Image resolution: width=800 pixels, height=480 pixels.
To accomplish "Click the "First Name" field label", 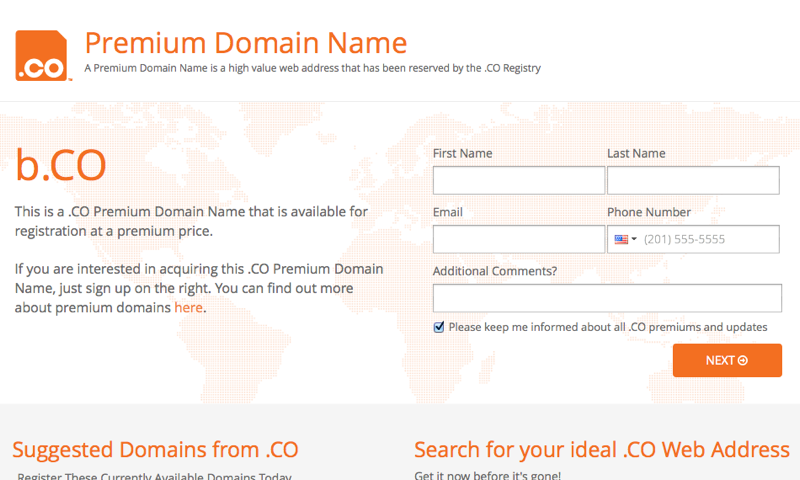I will coord(462,154).
